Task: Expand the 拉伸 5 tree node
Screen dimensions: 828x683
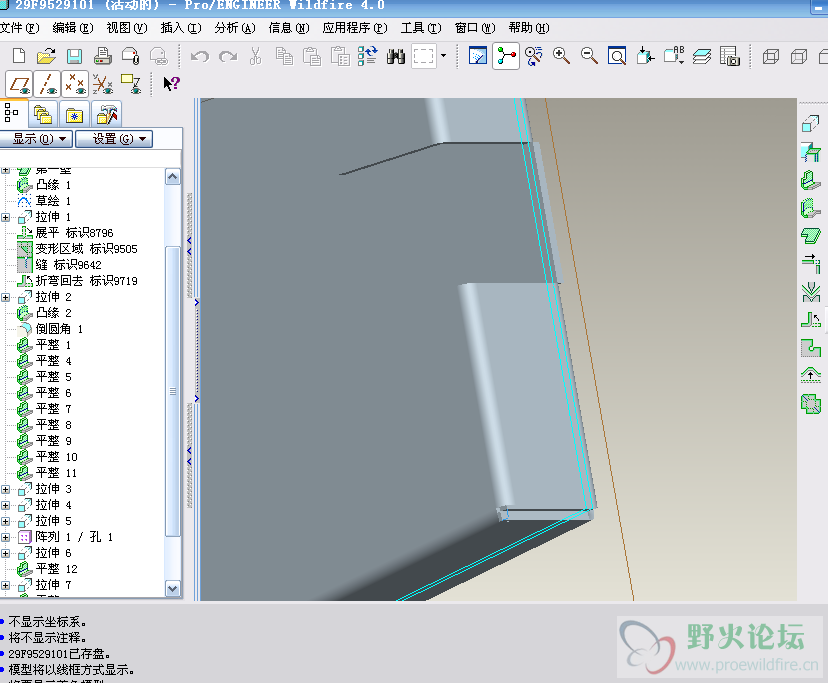Action: (5, 521)
